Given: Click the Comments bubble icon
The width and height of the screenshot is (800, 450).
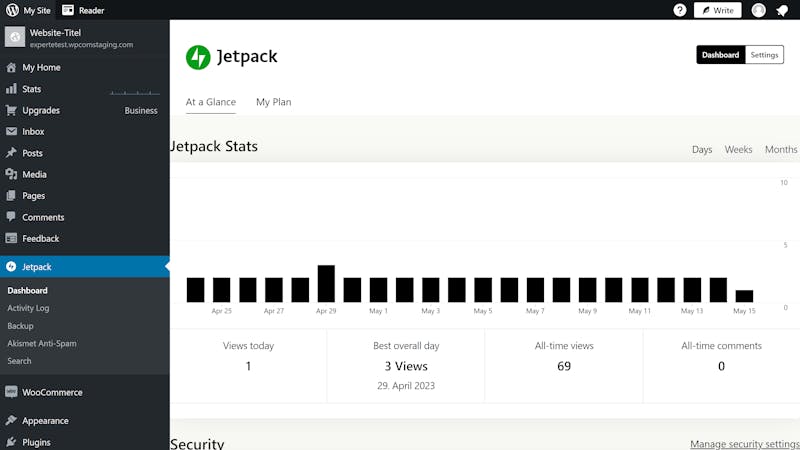Looking at the screenshot, I should tap(11, 217).
